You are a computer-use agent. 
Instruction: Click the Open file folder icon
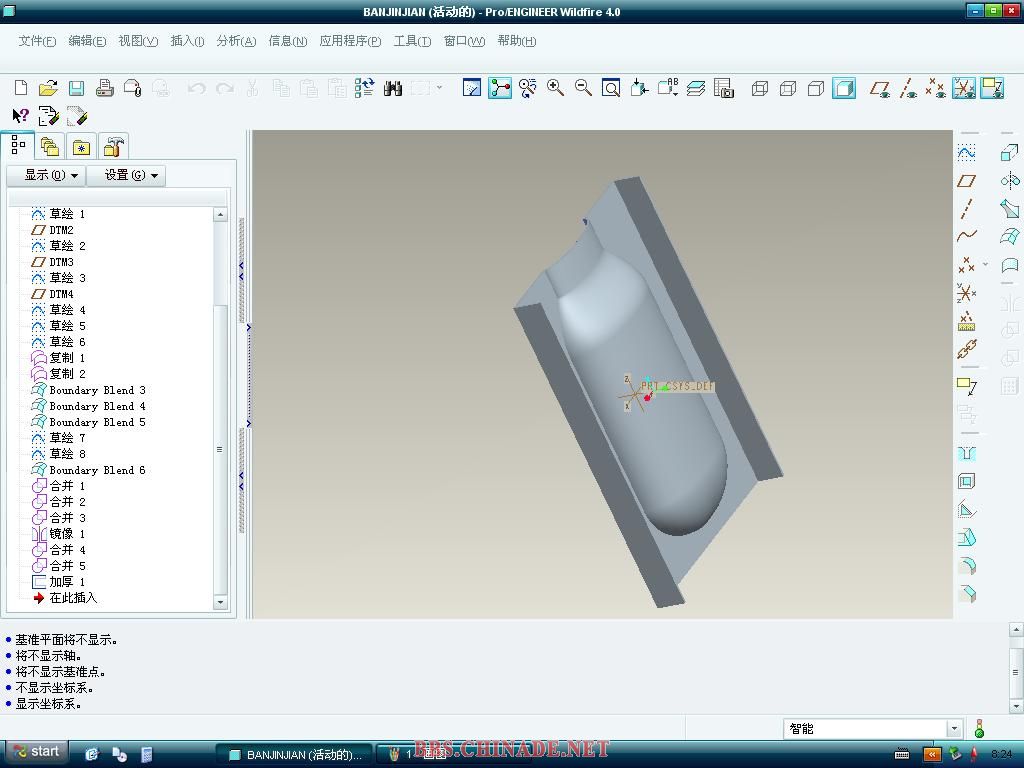click(48, 89)
